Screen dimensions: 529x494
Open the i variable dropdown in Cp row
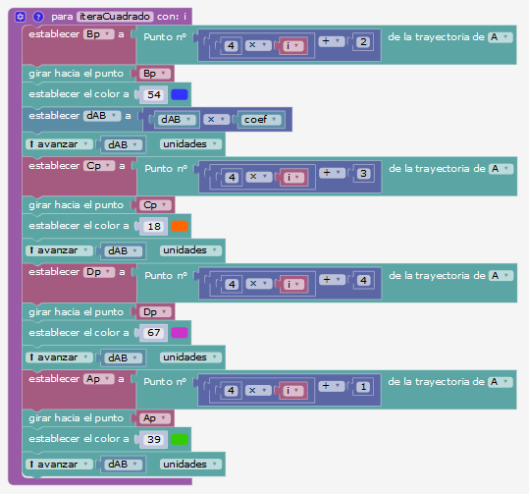(x=293, y=177)
